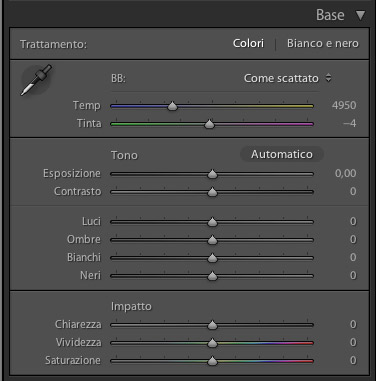
Task: Click the Saturazione slider handle
Action: 212,361
